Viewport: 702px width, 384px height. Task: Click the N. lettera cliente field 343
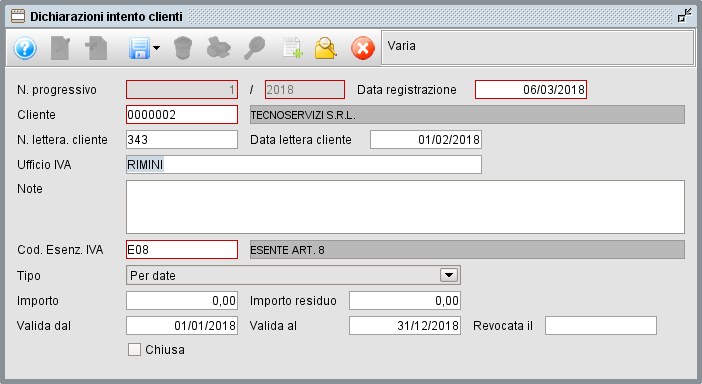point(182,140)
